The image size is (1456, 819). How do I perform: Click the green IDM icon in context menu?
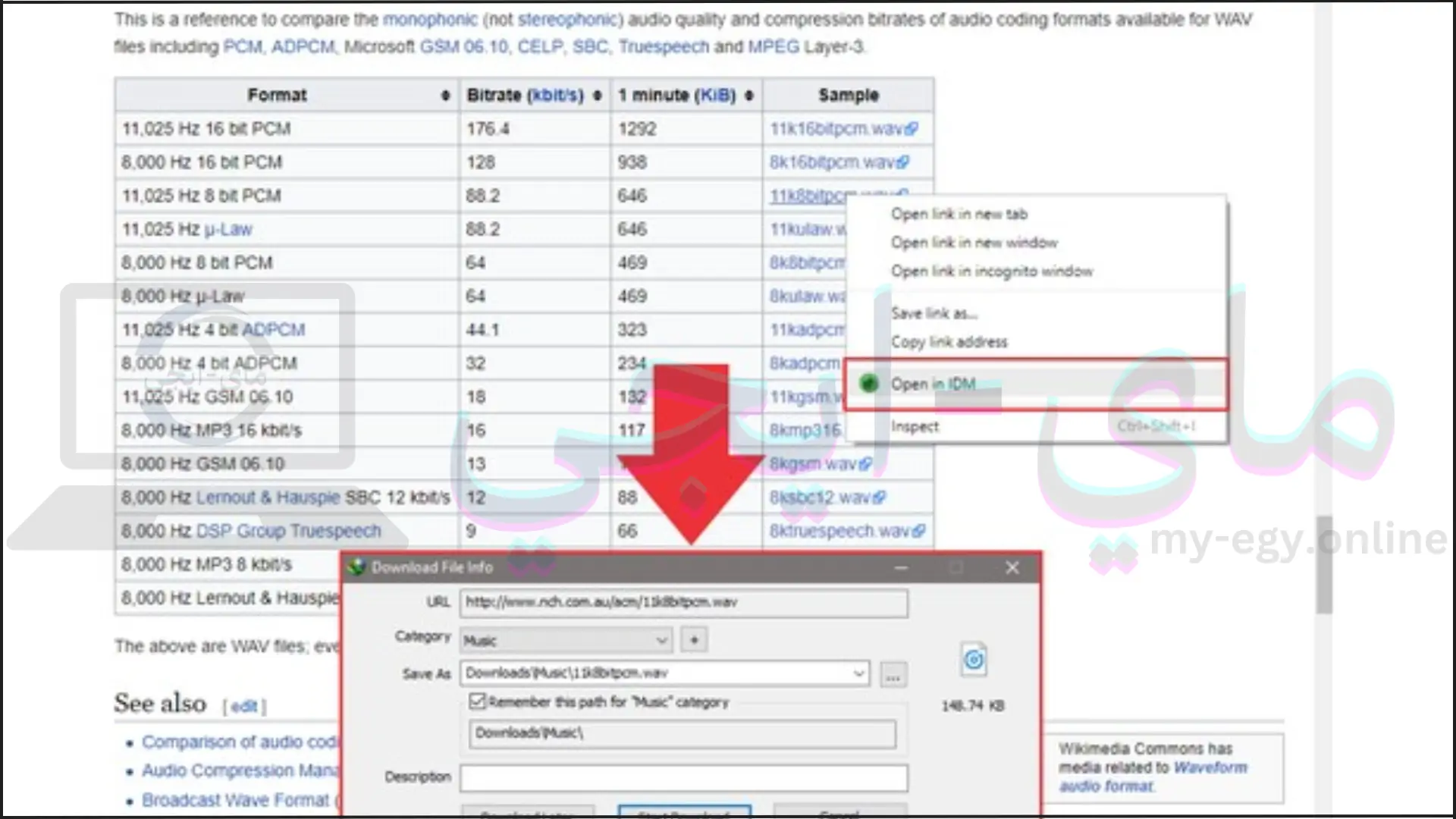(x=869, y=384)
